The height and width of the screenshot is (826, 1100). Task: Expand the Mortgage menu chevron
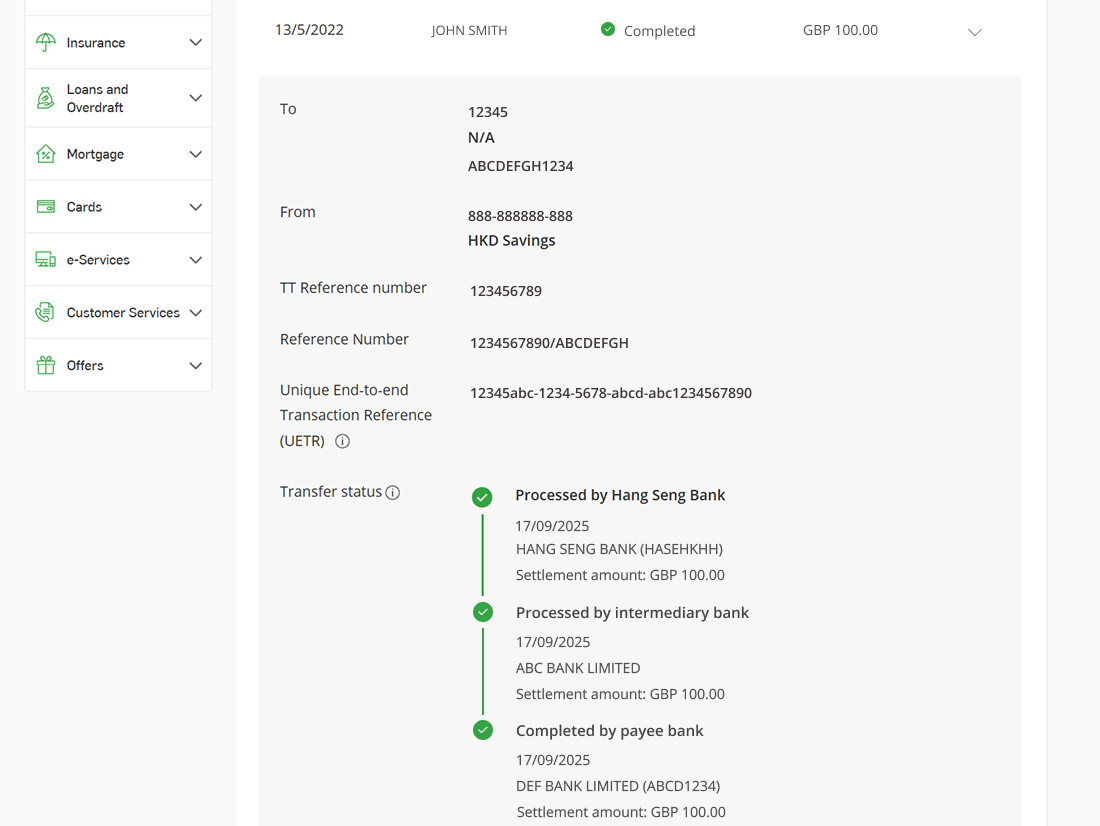(195, 154)
